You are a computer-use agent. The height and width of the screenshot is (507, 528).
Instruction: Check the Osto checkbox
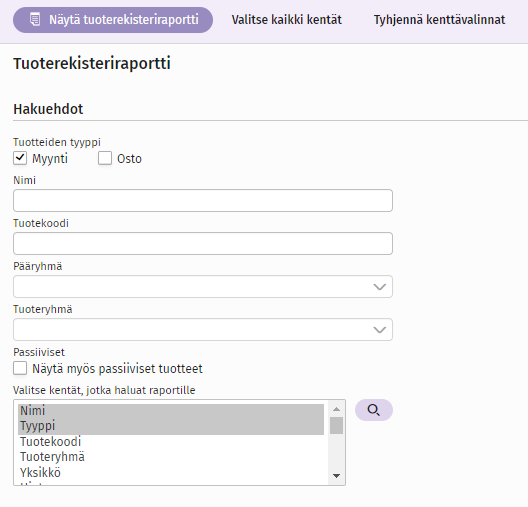coord(105,158)
